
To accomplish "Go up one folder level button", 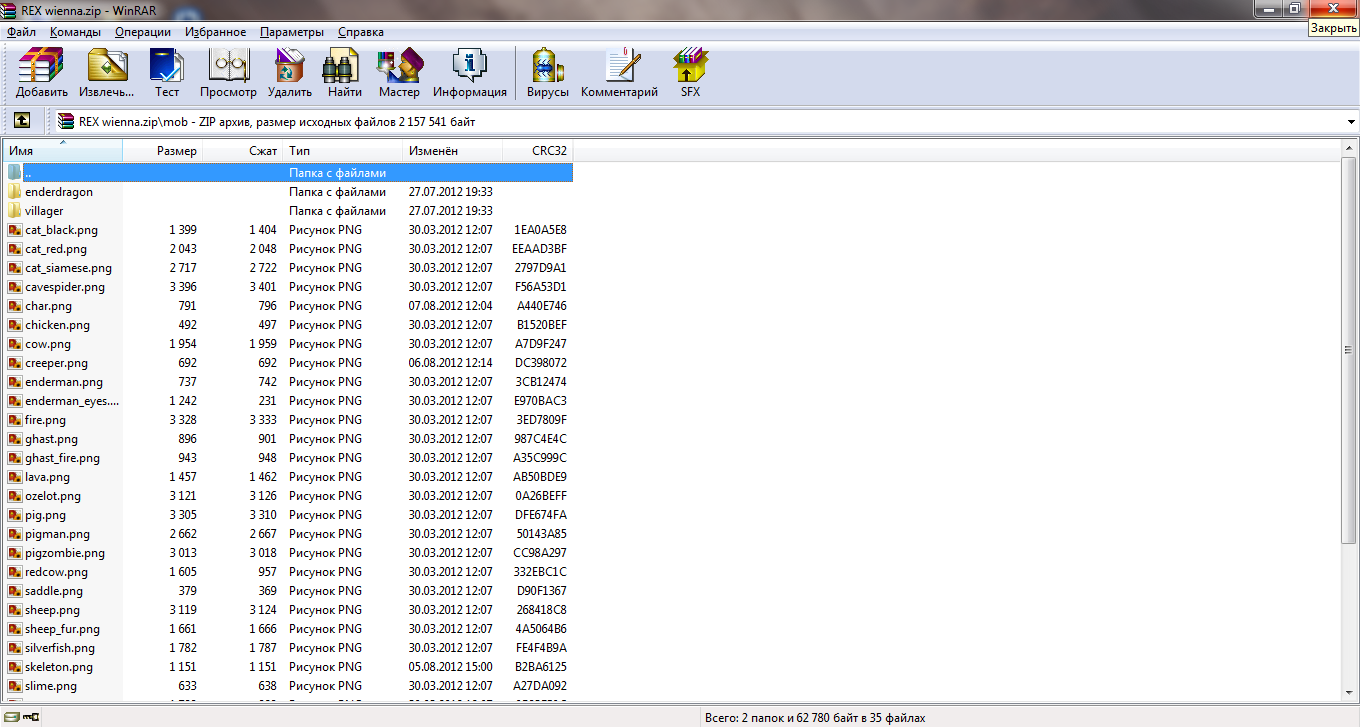I will coord(21,121).
